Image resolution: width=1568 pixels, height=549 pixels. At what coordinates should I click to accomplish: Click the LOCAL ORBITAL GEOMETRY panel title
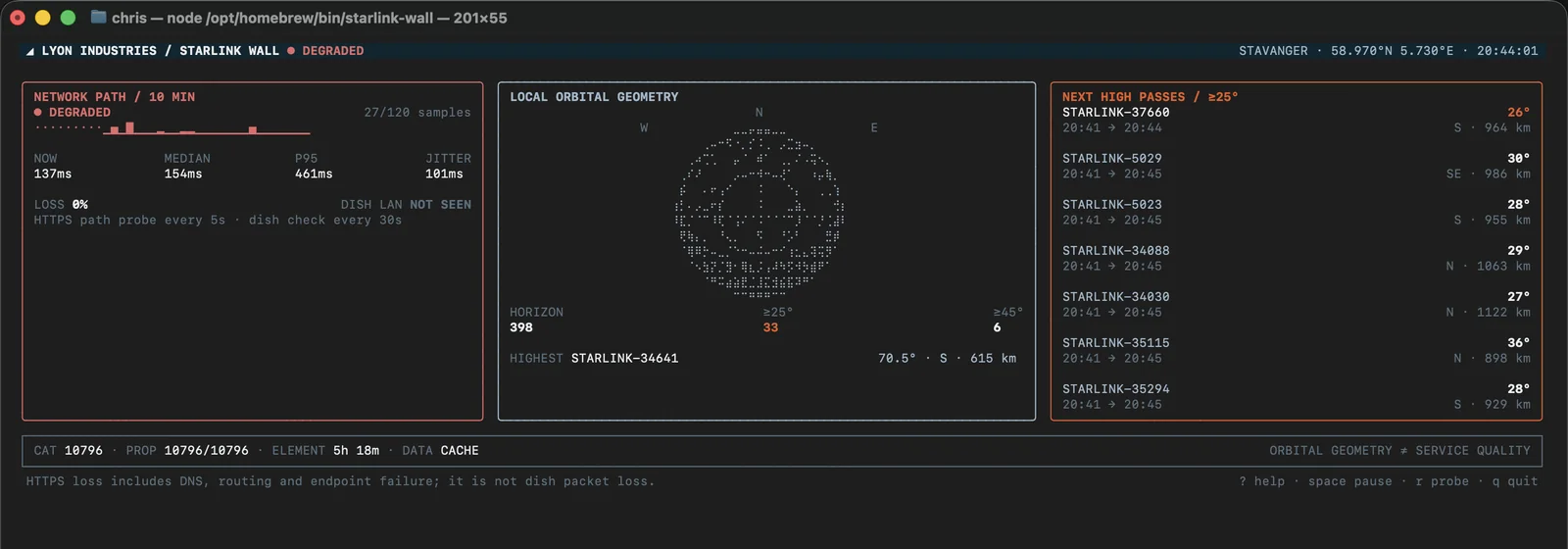coord(594,97)
